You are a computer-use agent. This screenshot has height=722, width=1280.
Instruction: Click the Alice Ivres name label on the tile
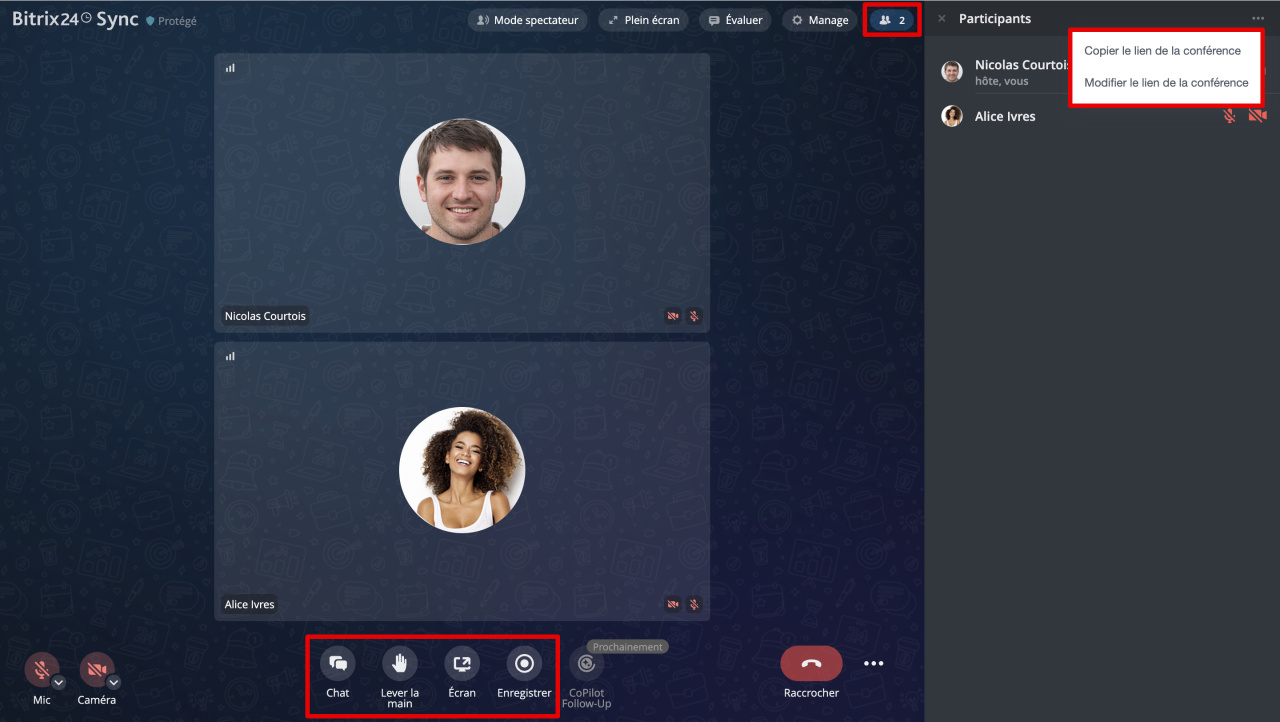click(250, 604)
